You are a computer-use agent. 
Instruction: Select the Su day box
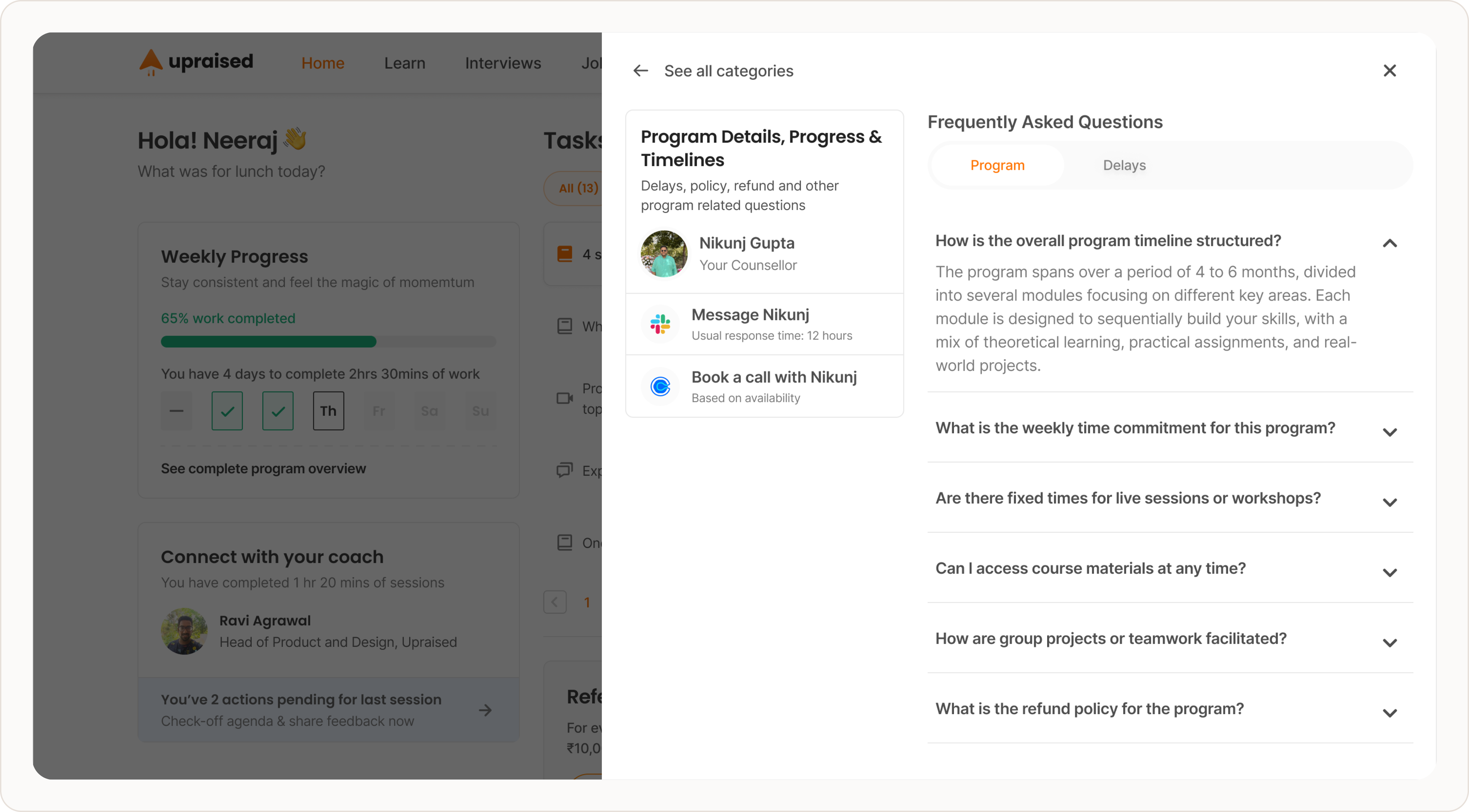click(481, 411)
